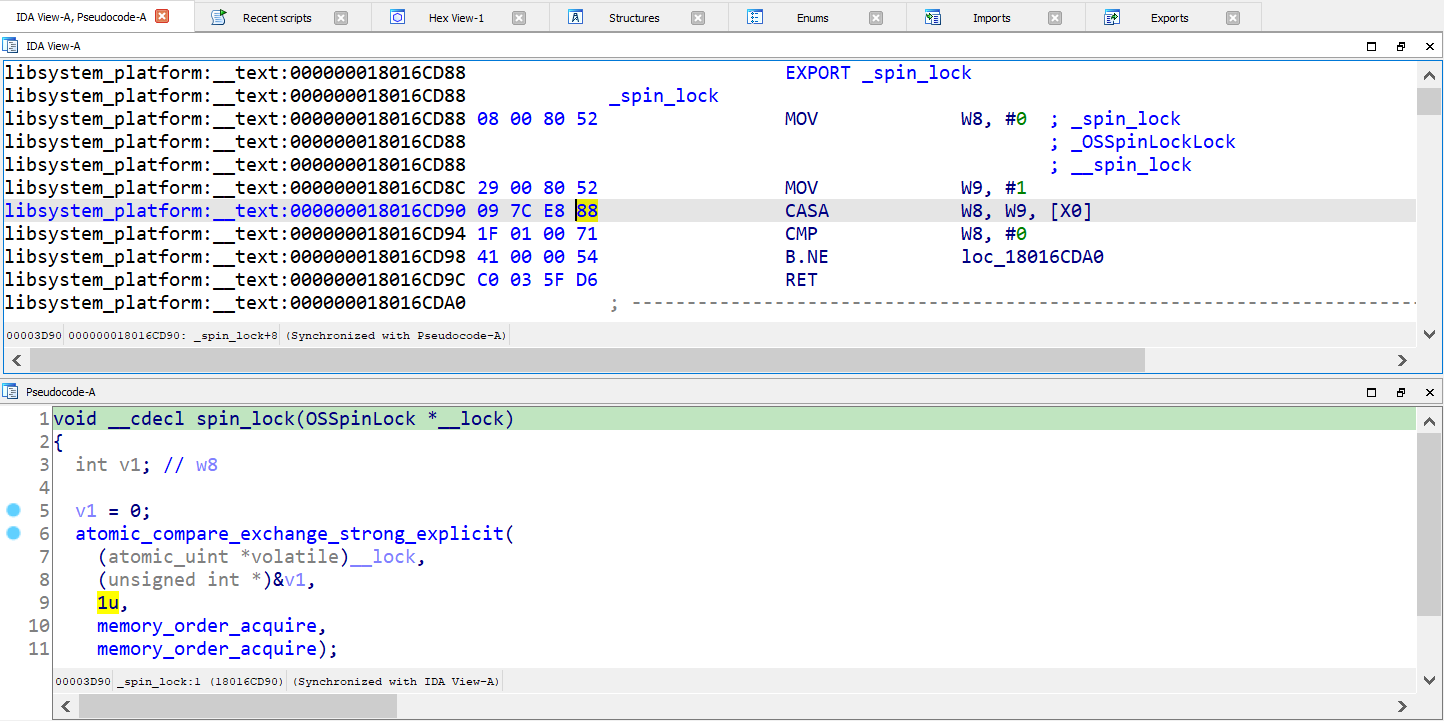Click the IDA View-A panel icon
Viewport: 1444px width, 721px height.
(10, 46)
